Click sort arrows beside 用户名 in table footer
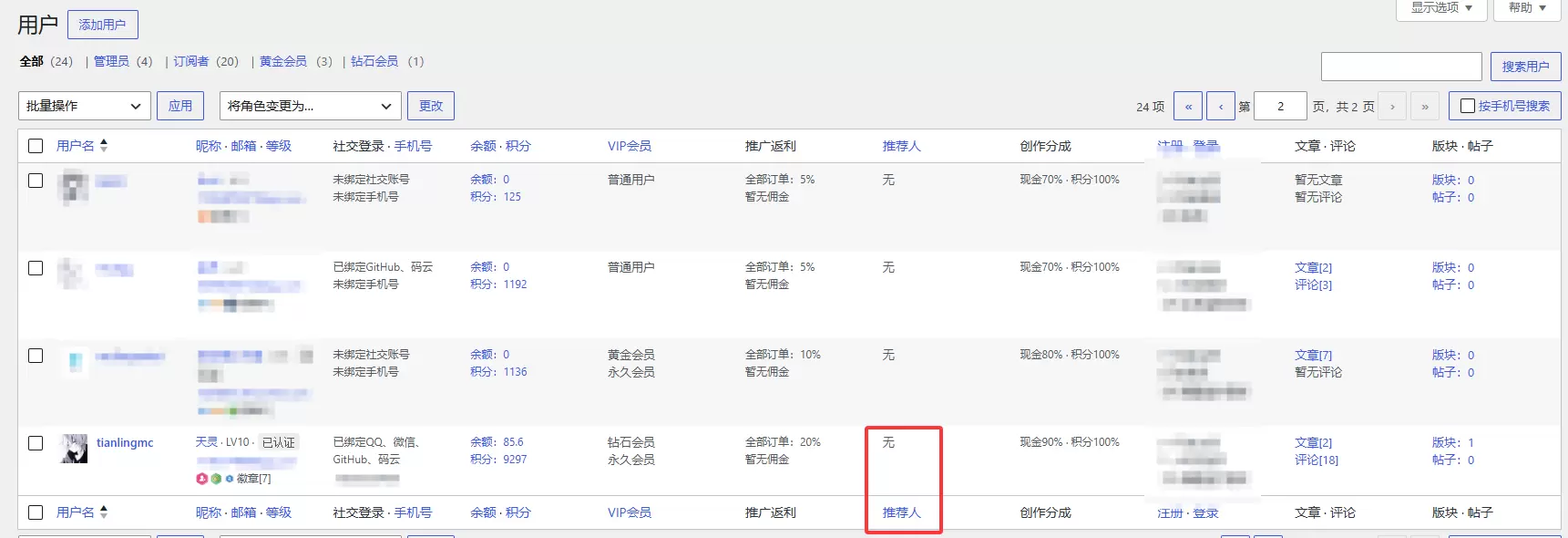 tap(104, 512)
